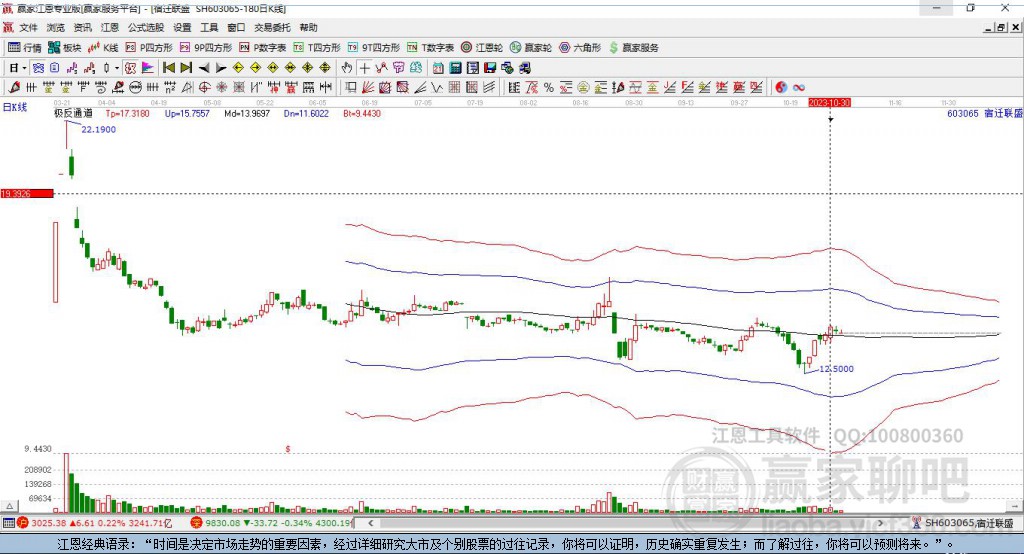Click the red floppy save icon
Viewport: 1024px width, 554px height.
tap(490, 68)
